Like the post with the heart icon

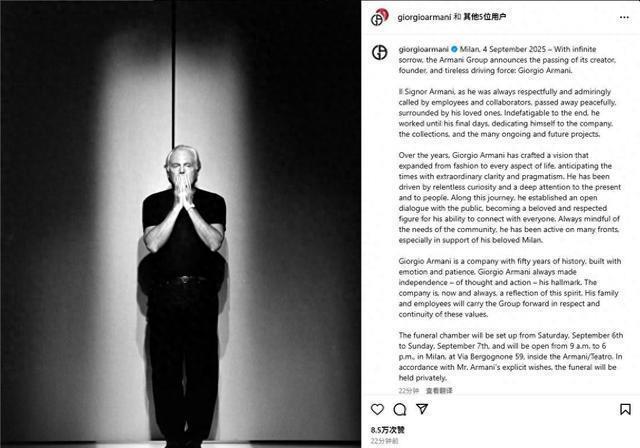[377, 409]
